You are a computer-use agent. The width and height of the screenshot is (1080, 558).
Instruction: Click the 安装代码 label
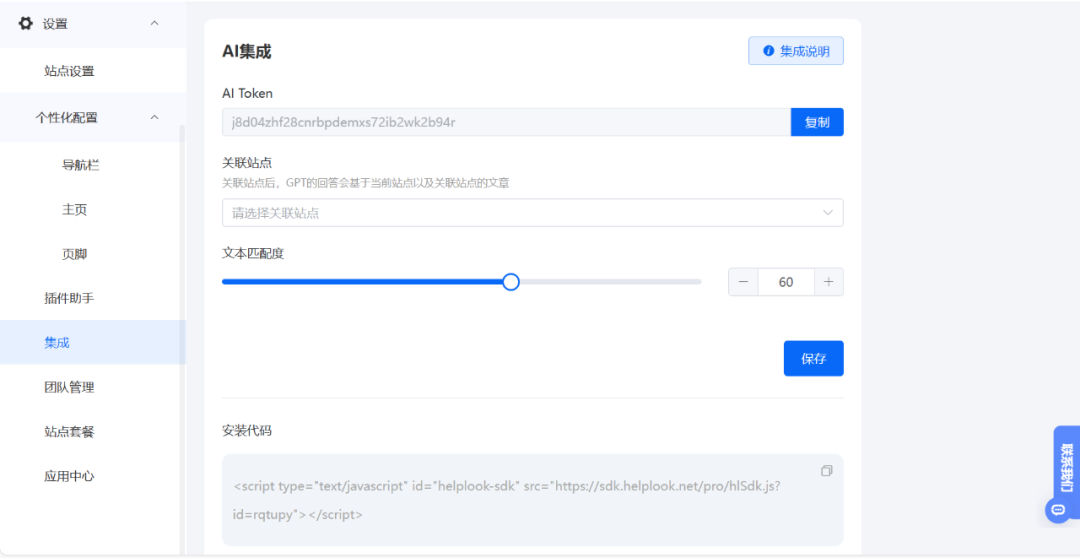(247, 431)
